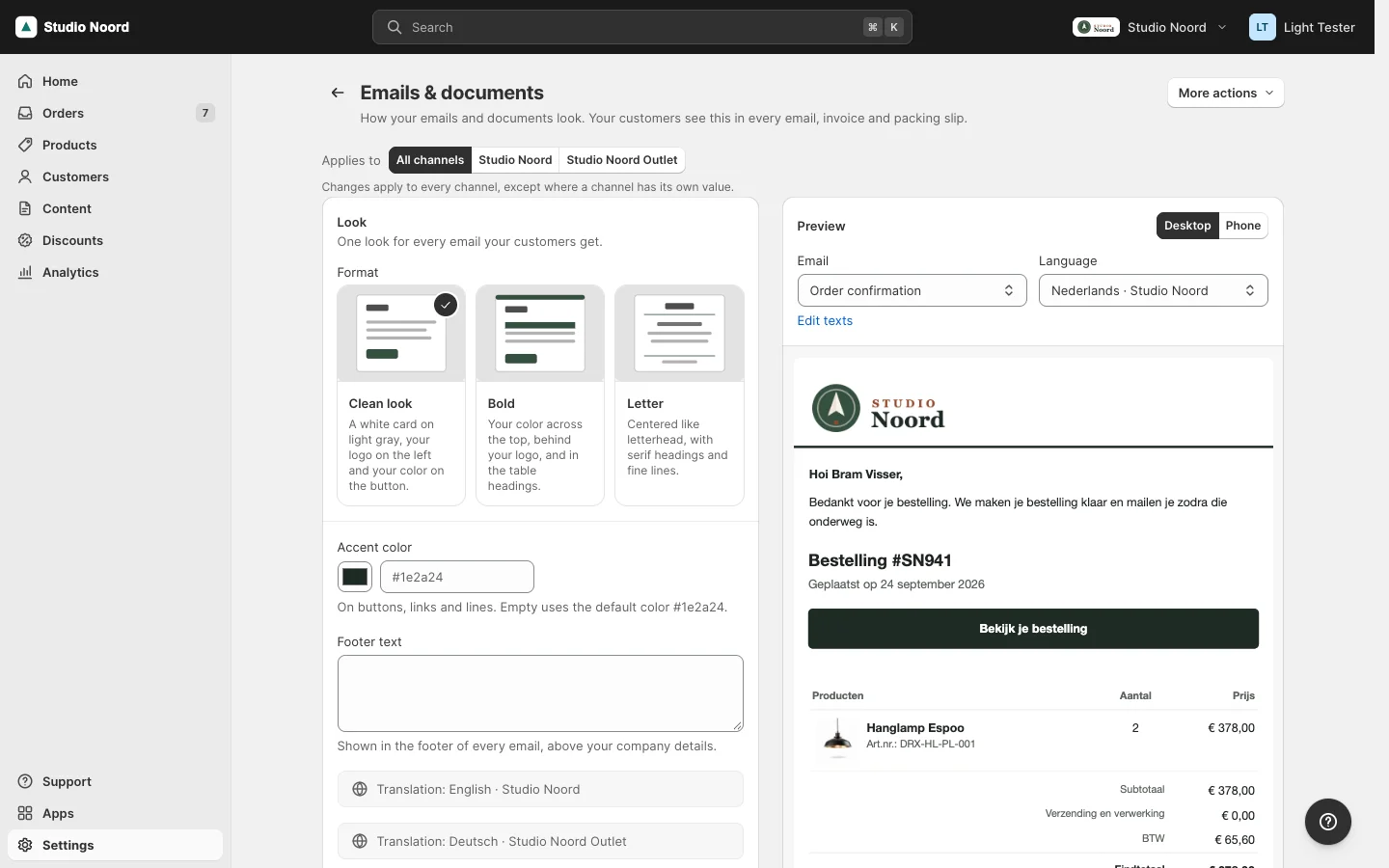1389x868 pixels.
Task: Select the Studio Noord channel tab
Action: pyautogui.click(x=515, y=160)
